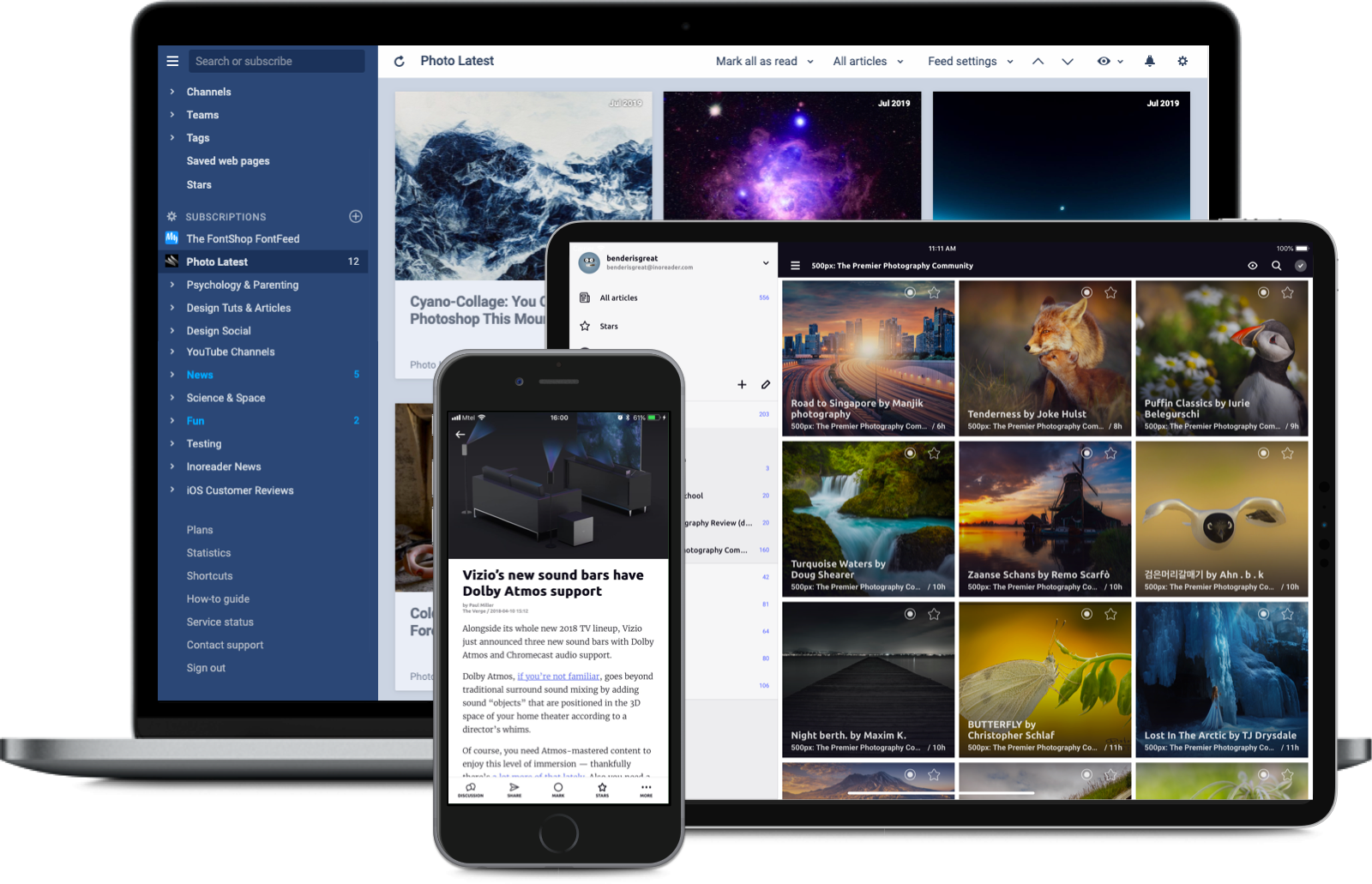Open Inoreader preferences with the gear icon
The image size is (1372, 884).
[1182, 61]
